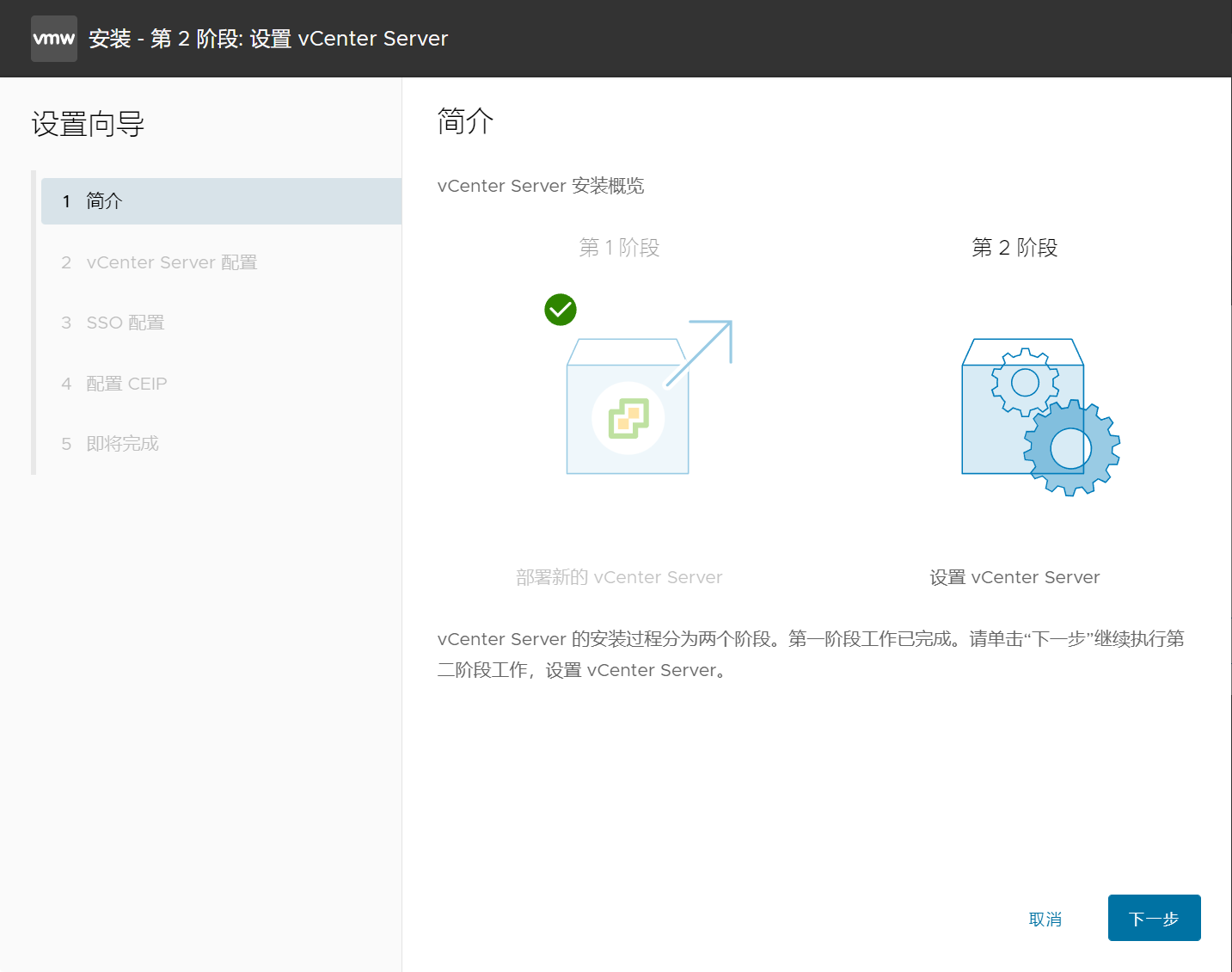The width and height of the screenshot is (1232, 972).
Task: Click the 第 2 阶段 heading
Action: 1014,248
